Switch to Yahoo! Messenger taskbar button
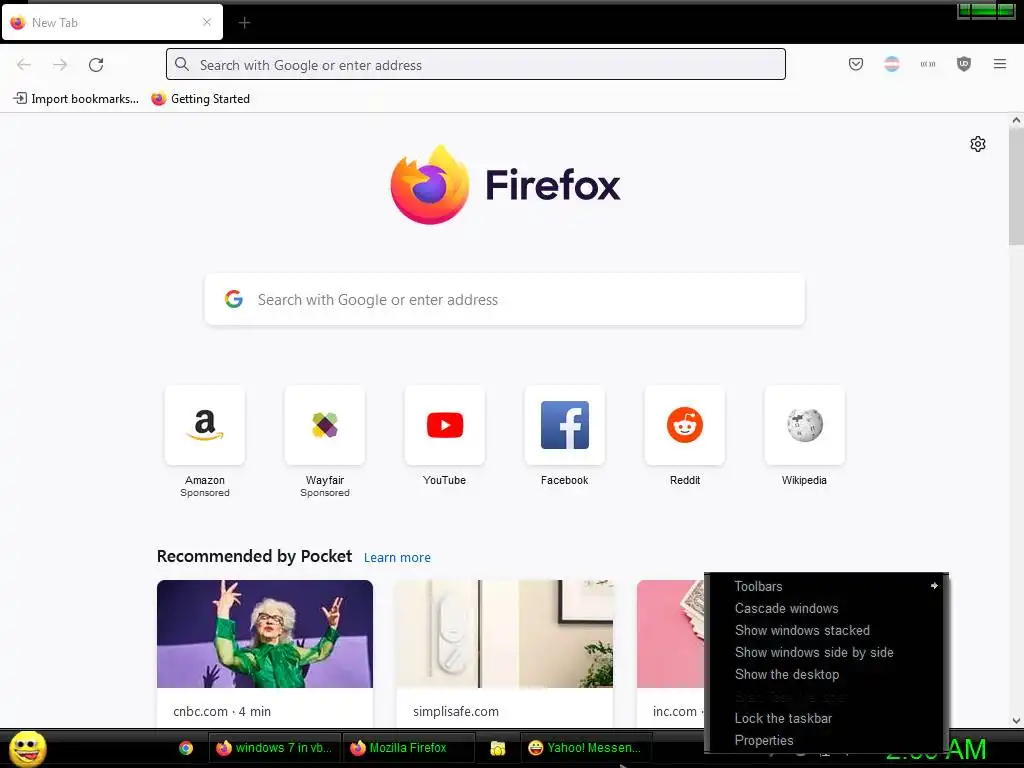1024x768 pixels. [586, 748]
